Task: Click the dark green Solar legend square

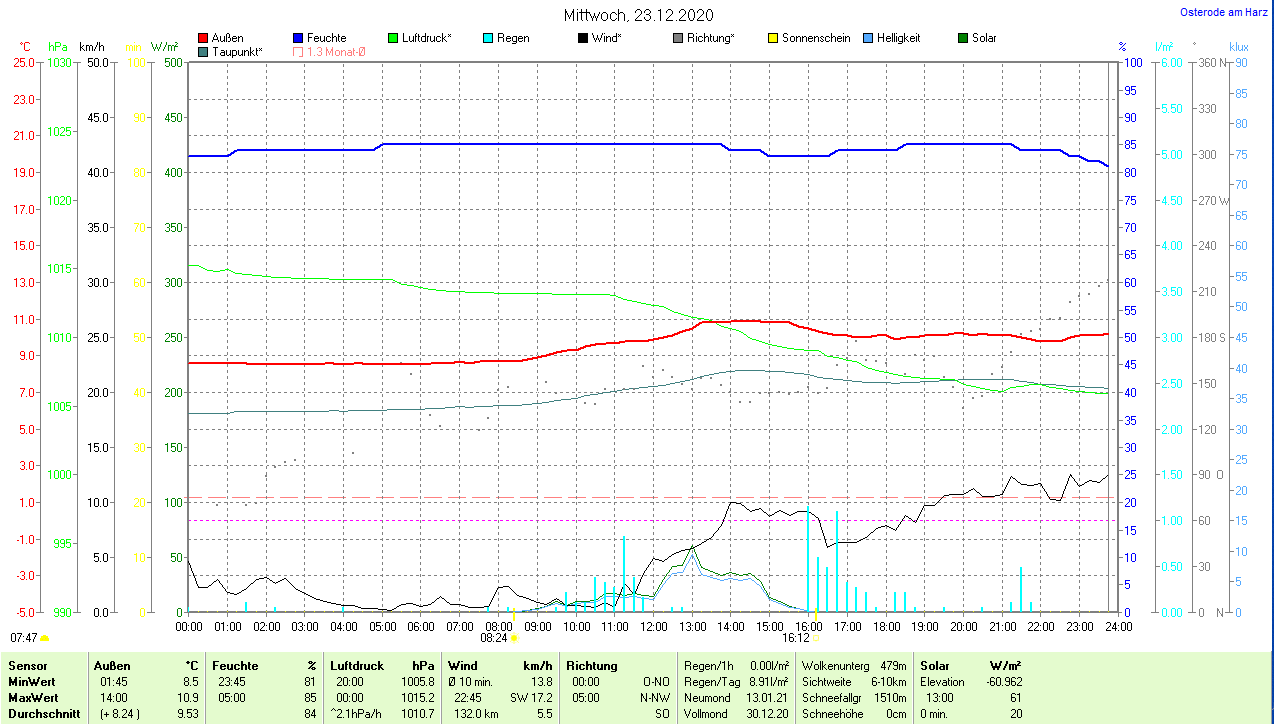Action: click(963, 39)
